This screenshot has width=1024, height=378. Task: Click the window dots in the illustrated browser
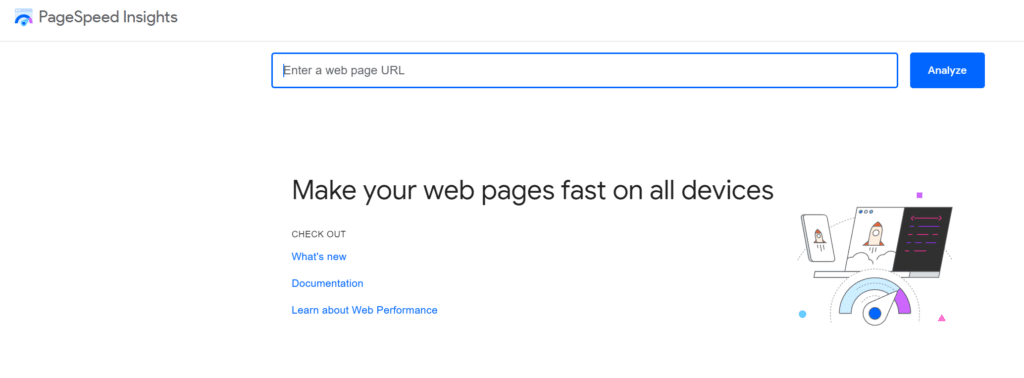coord(866,212)
